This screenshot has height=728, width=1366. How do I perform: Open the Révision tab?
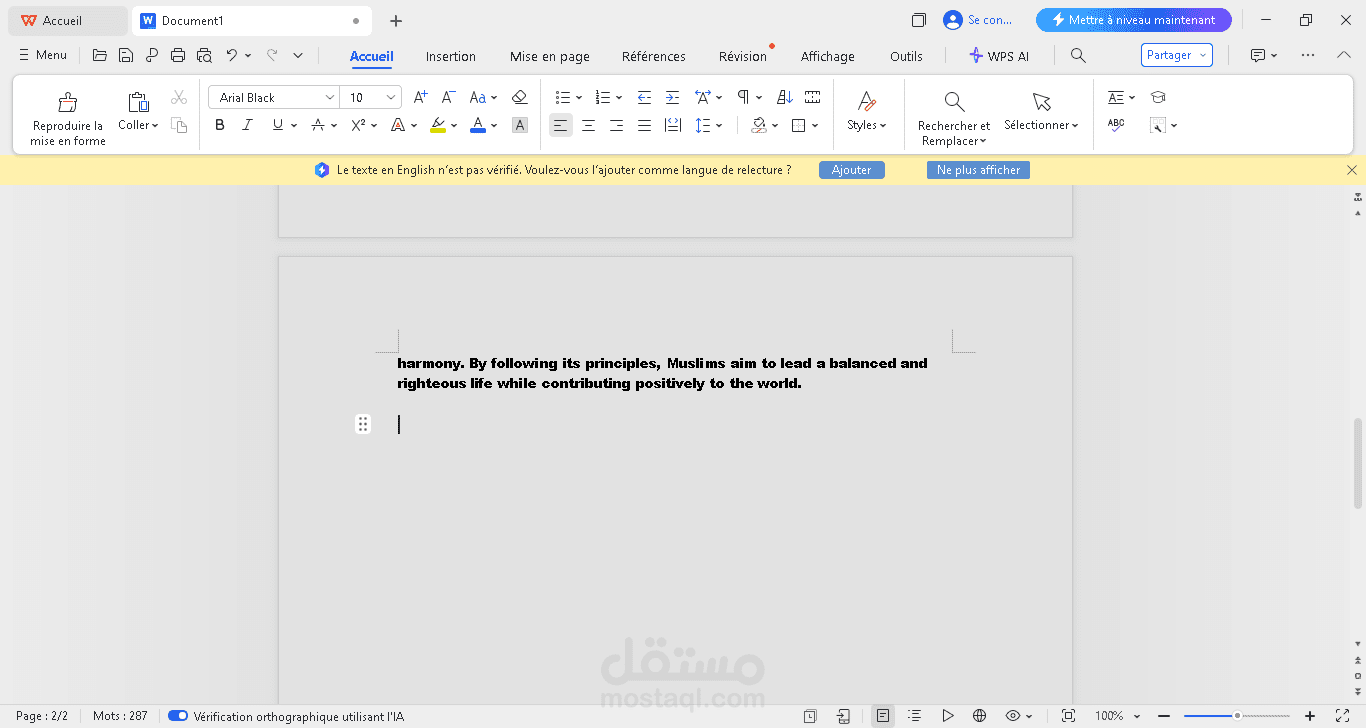tap(743, 56)
